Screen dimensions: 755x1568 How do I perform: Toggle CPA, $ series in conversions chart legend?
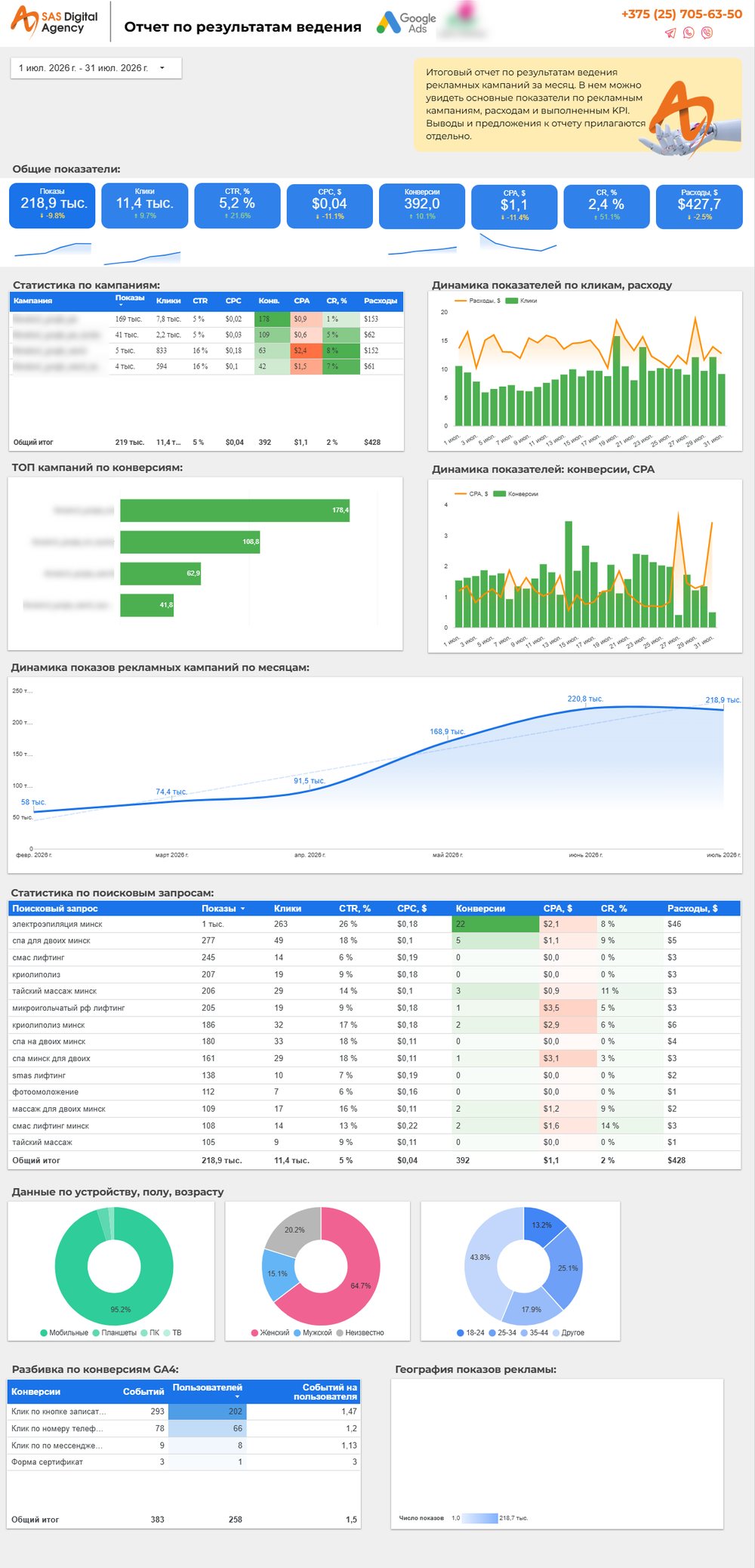(471, 494)
